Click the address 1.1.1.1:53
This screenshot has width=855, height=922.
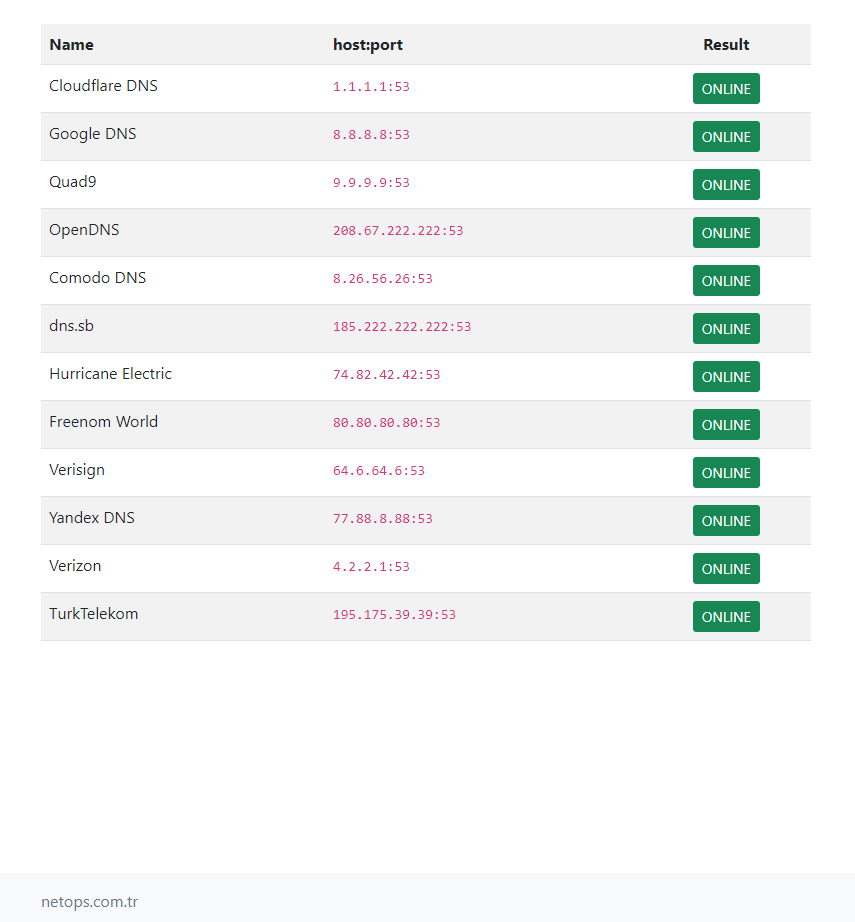371,87
